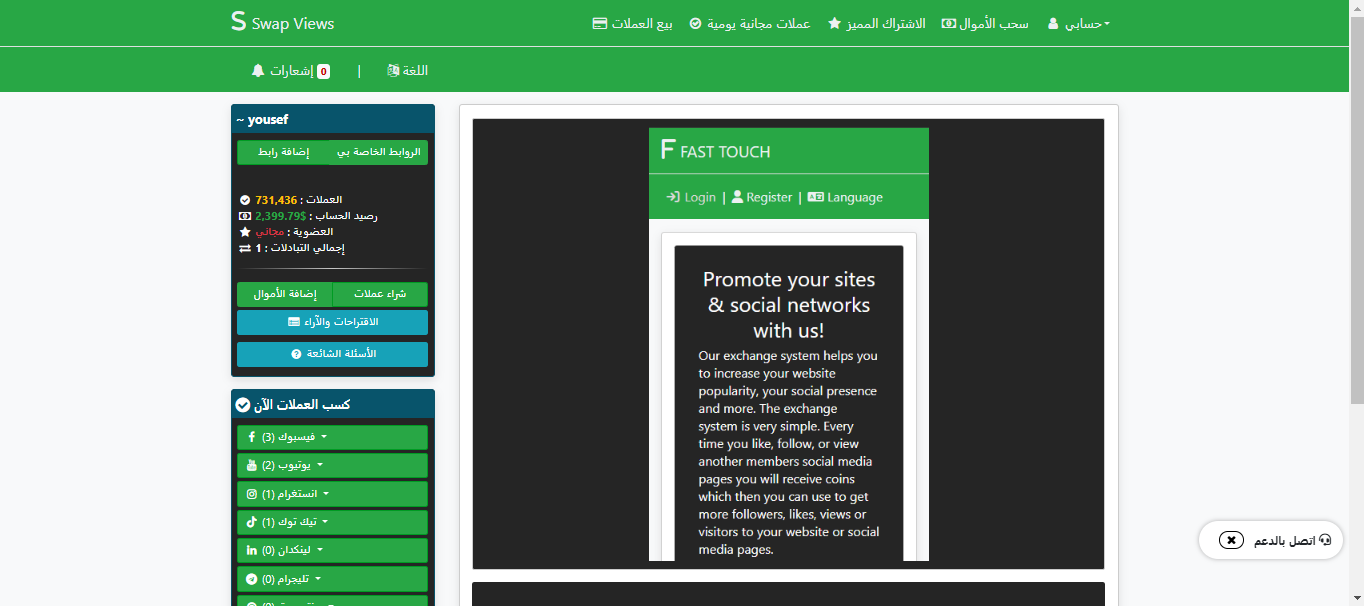The height and width of the screenshot is (606, 1364).
Task: Click the checkmark icon for daily free coins
Action: click(x=696, y=23)
